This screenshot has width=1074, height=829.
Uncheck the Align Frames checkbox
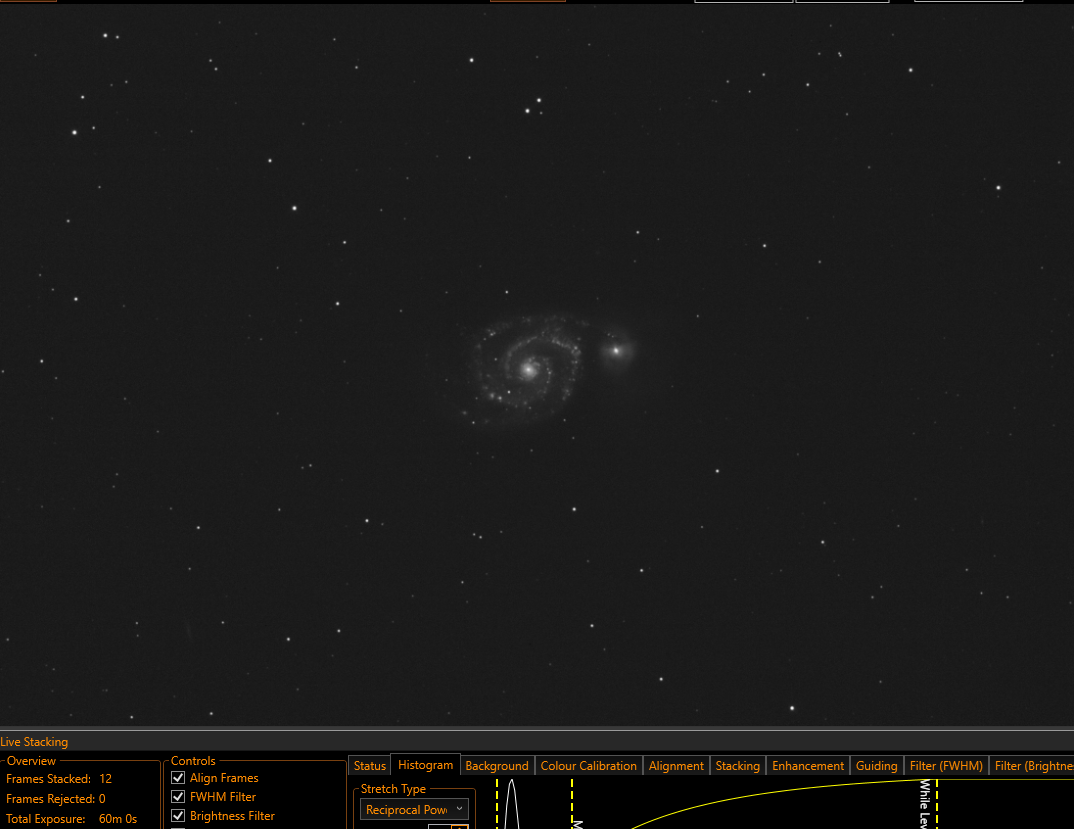(x=178, y=778)
